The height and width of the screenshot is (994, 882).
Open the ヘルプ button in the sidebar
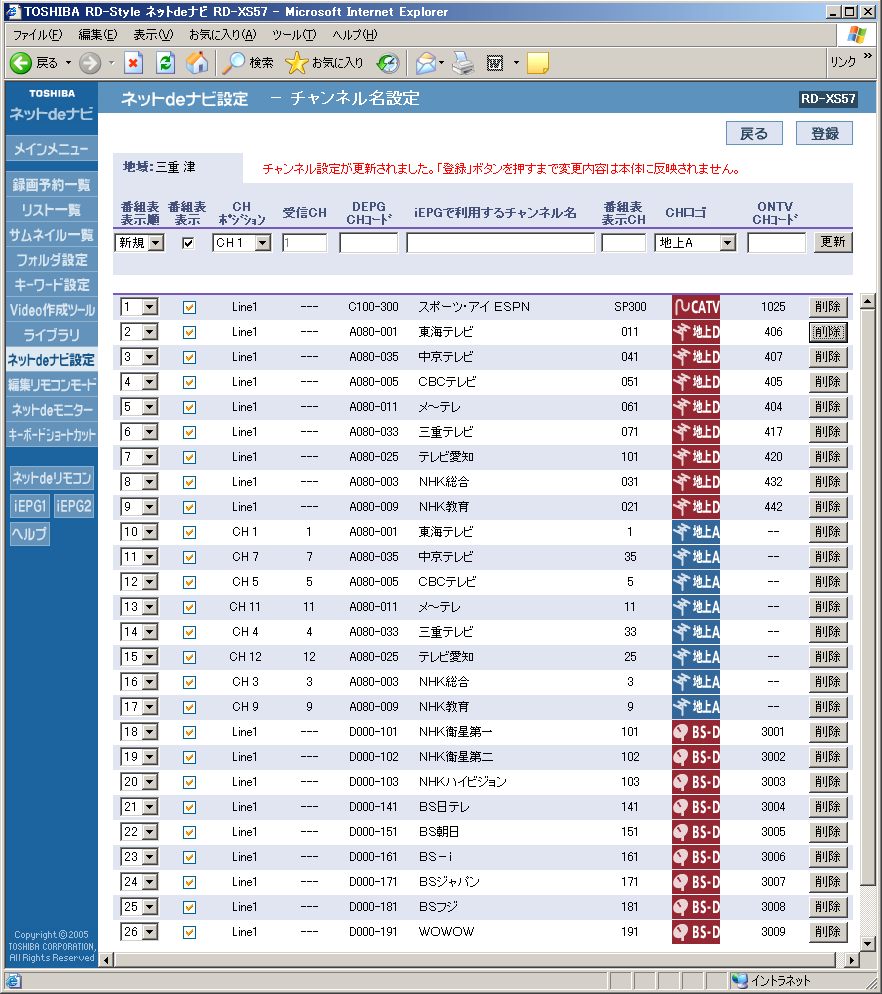[x=29, y=534]
